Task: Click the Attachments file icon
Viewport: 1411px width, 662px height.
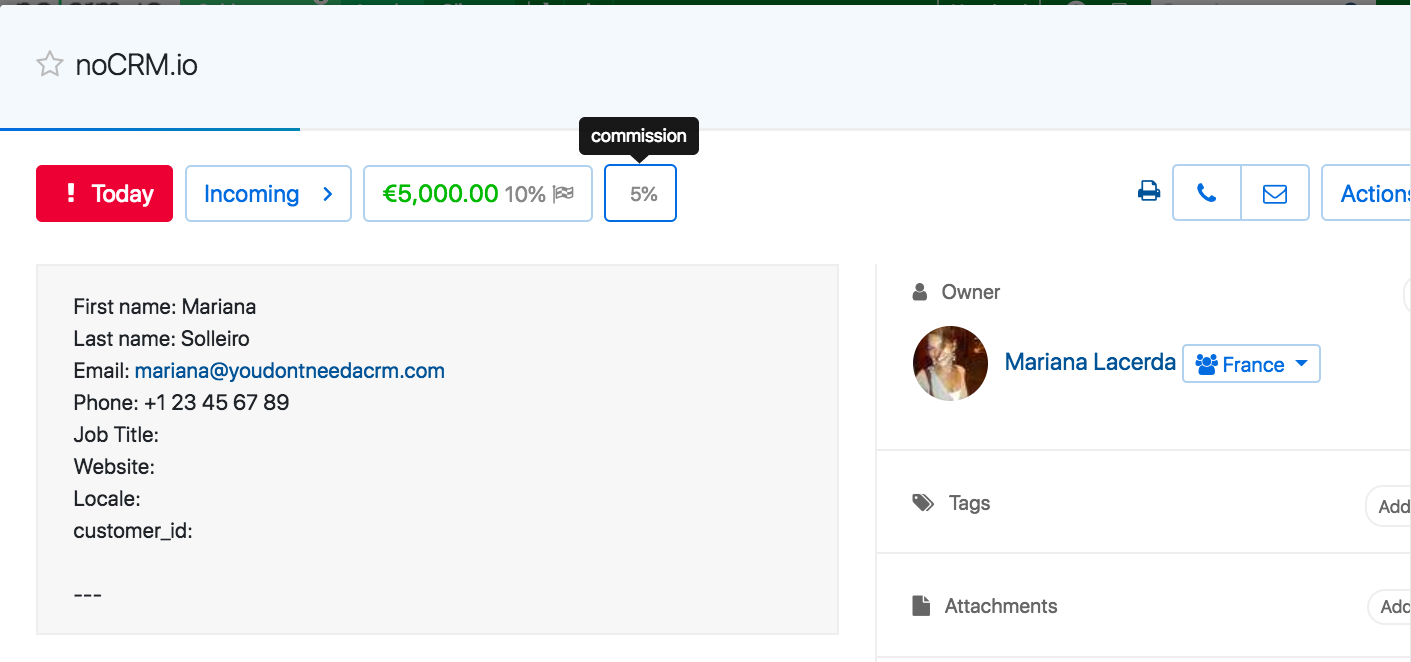Action: click(921, 606)
